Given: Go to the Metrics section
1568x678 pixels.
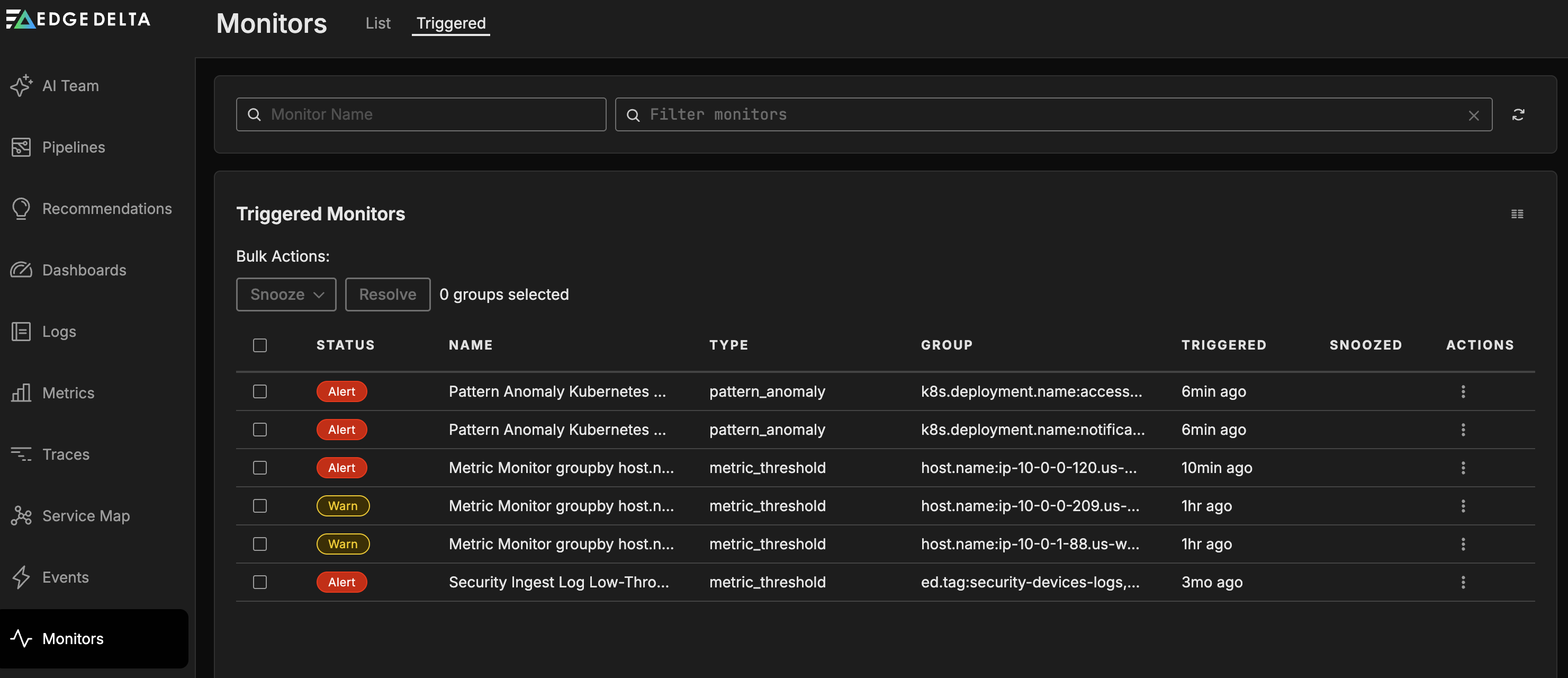Looking at the screenshot, I should [x=68, y=393].
